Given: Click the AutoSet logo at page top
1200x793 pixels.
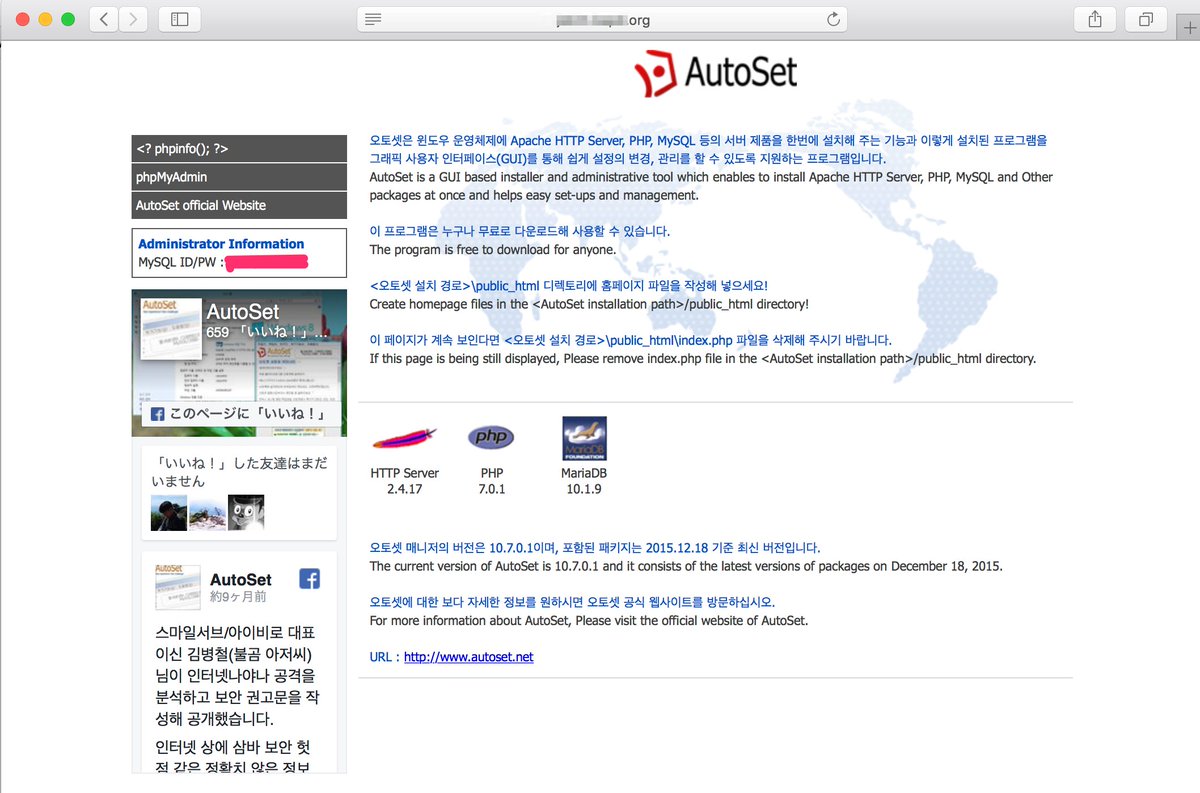Looking at the screenshot, I should tap(714, 71).
